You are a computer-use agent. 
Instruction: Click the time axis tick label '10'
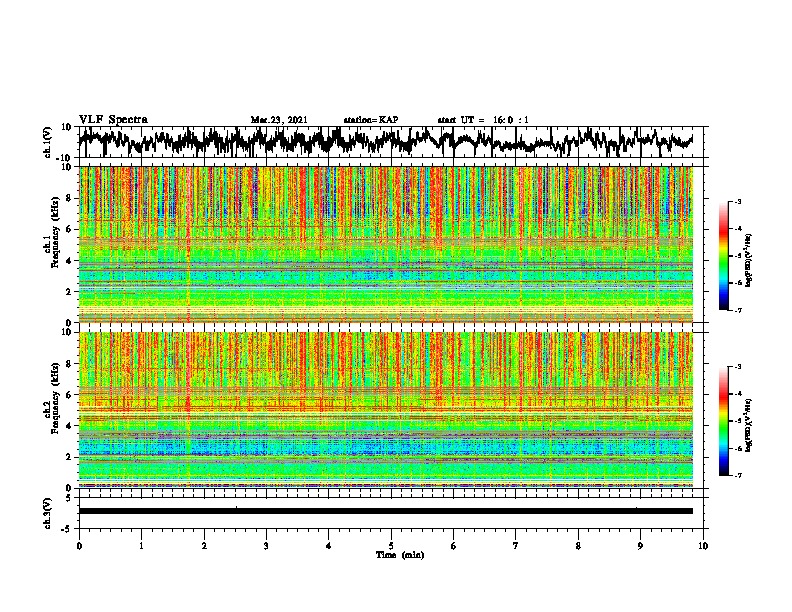tap(703, 546)
